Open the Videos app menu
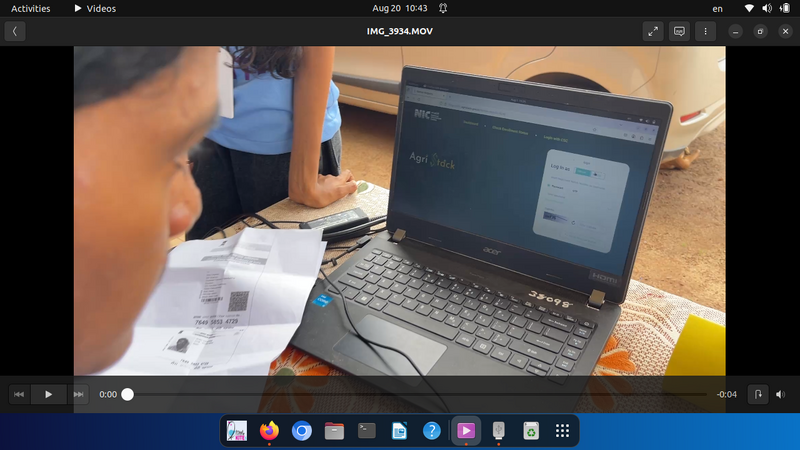 96,8
